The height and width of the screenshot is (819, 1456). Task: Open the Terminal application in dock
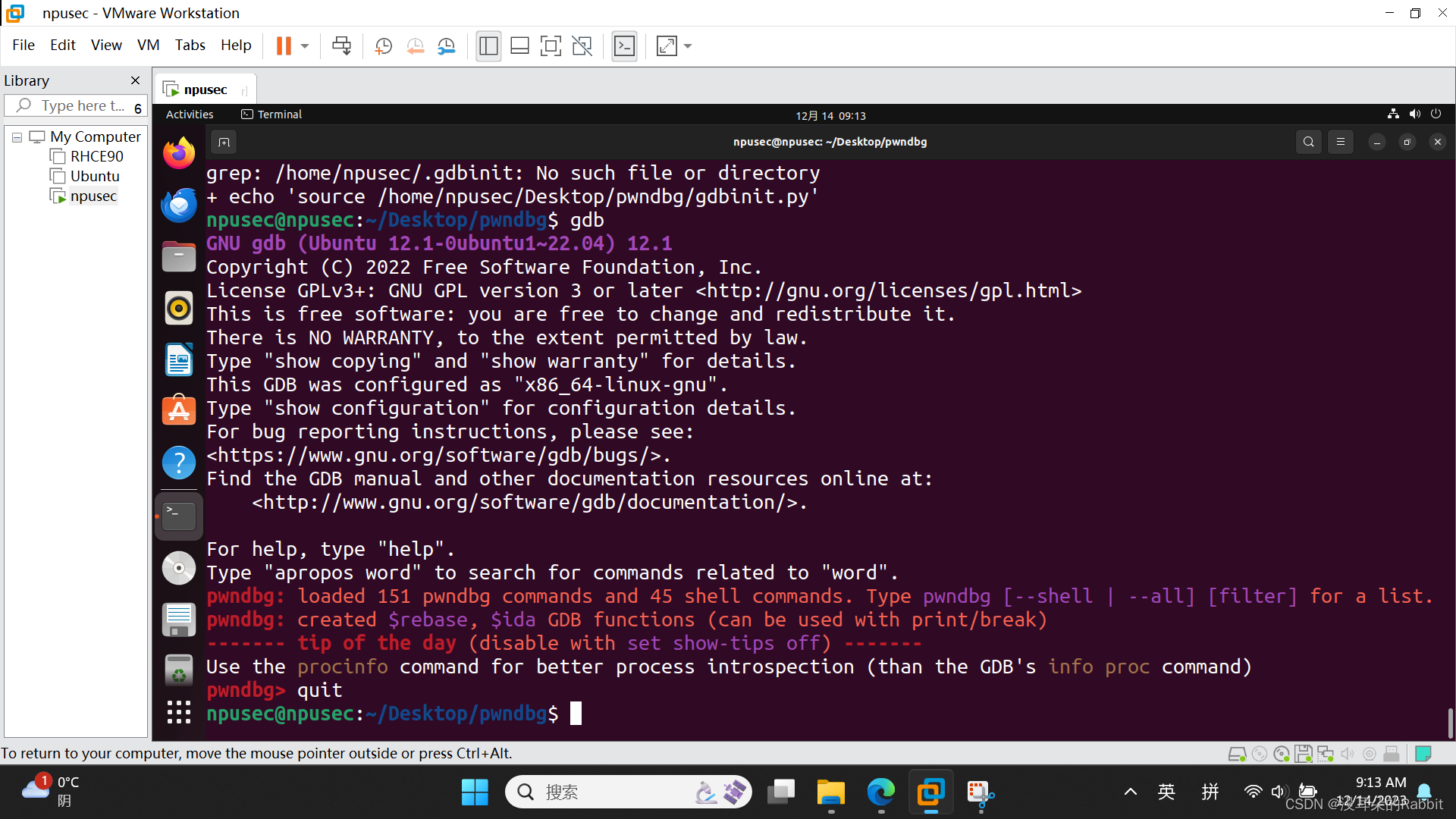pos(178,516)
